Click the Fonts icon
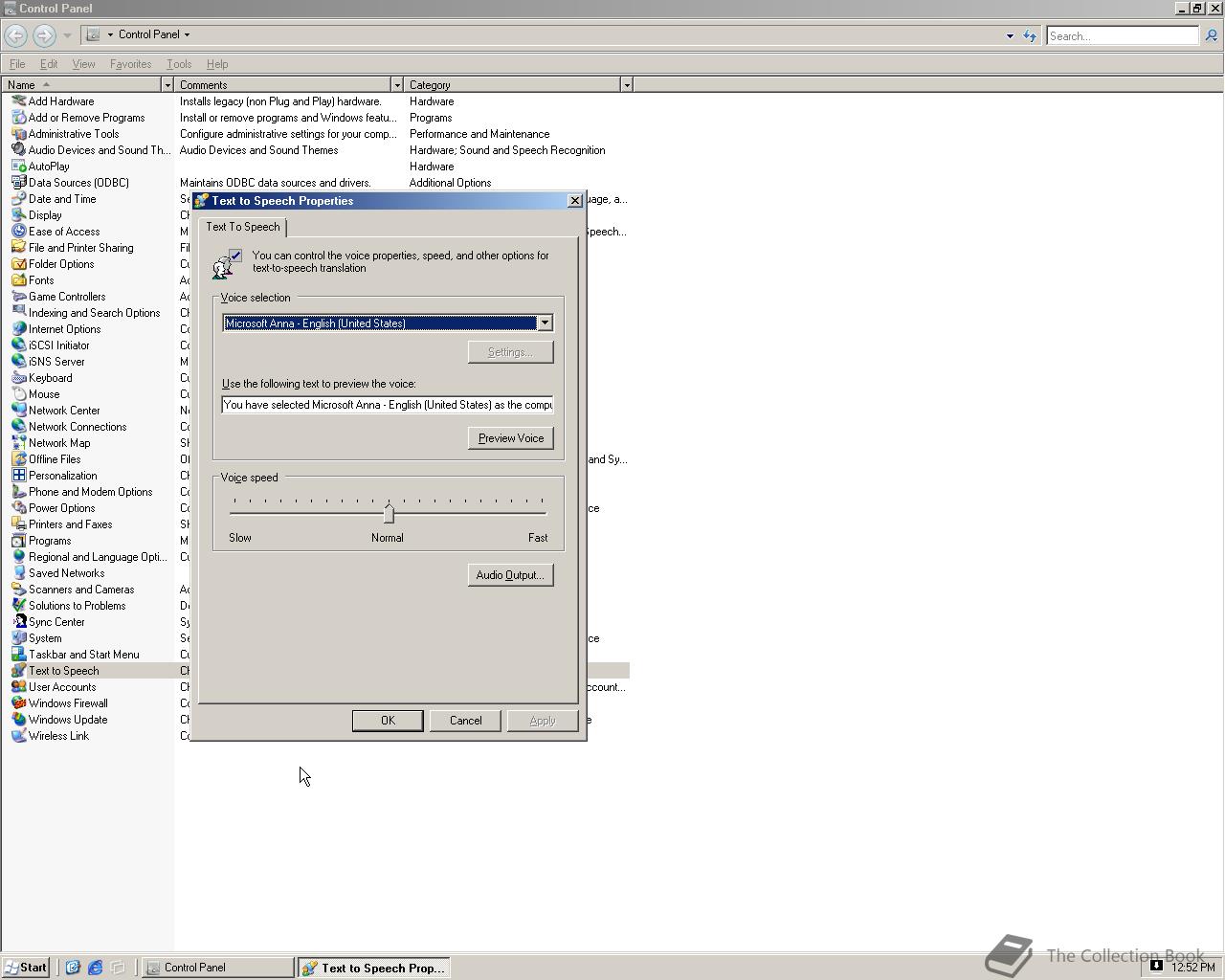Viewport: 1225px width, 980px height. [x=18, y=280]
